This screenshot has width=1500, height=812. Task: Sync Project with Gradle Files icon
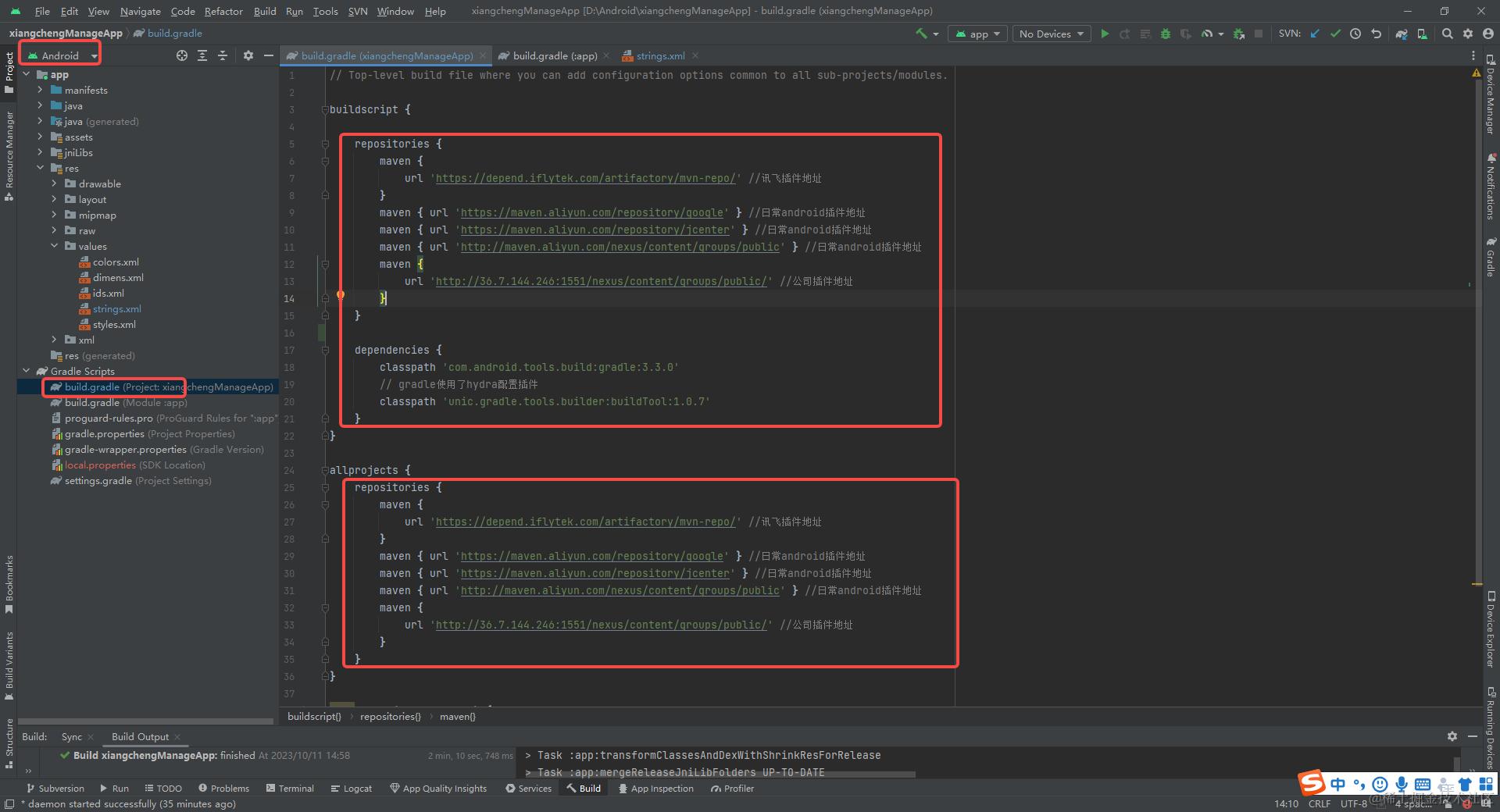pyautogui.click(x=1402, y=34)
